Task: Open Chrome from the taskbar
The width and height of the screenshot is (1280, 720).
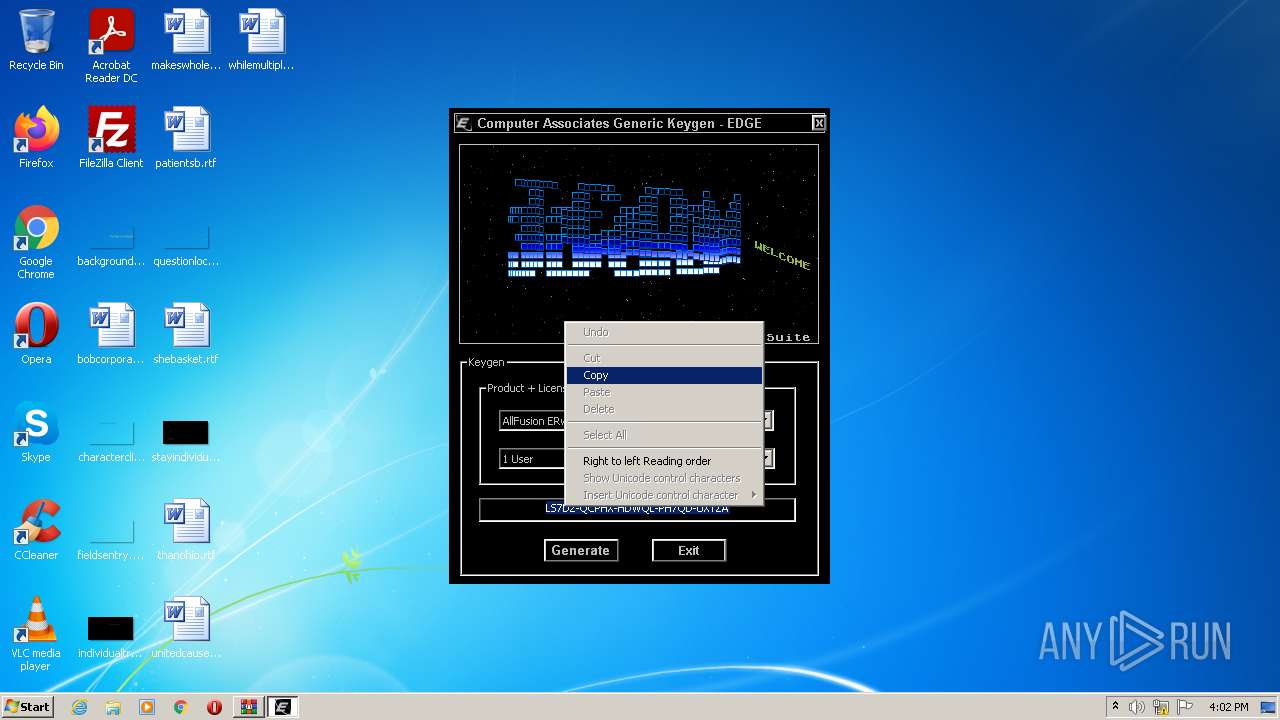Action: [x=181, y=707]
